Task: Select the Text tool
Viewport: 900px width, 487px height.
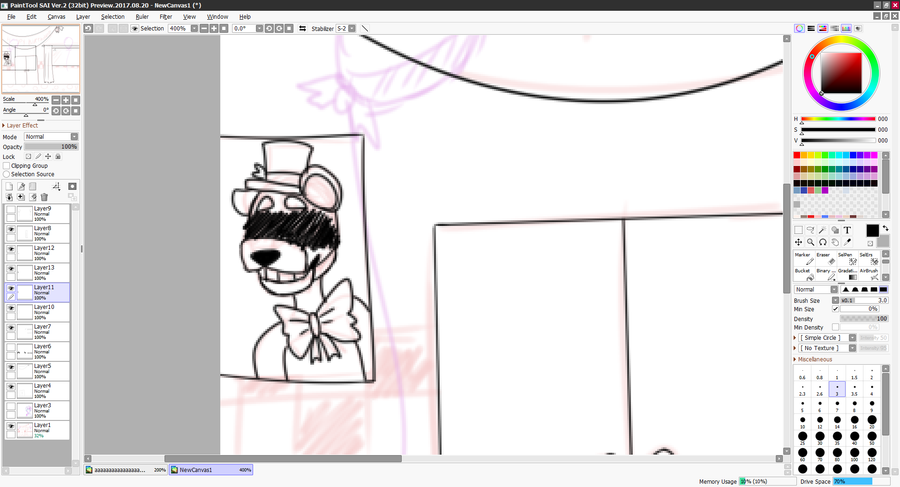Action: coord(847,230)
